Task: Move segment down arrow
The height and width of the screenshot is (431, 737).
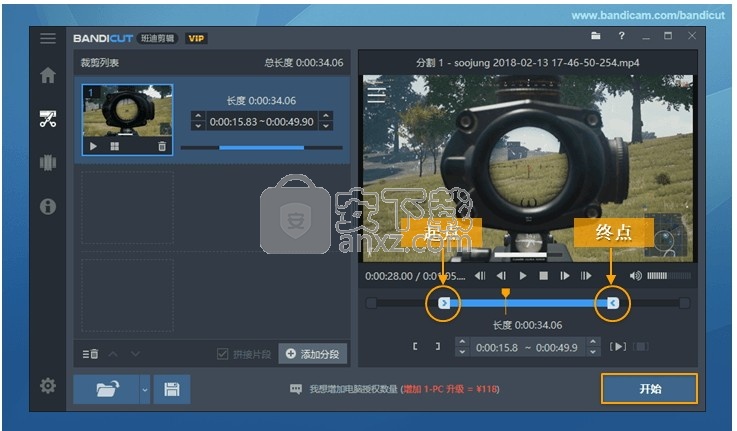Action: coord(135,353)
